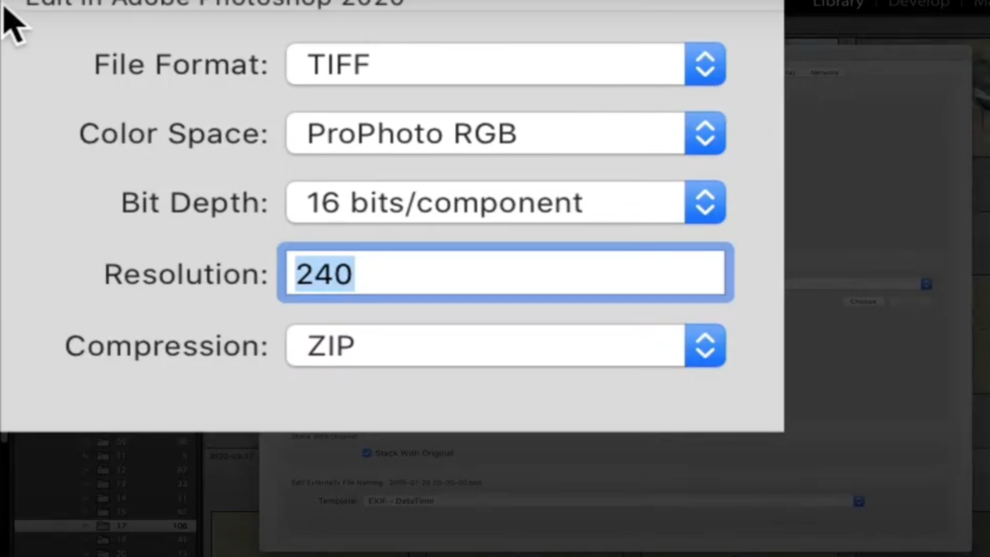Open the Network preferences tab
990x557 pixels.
824,73
